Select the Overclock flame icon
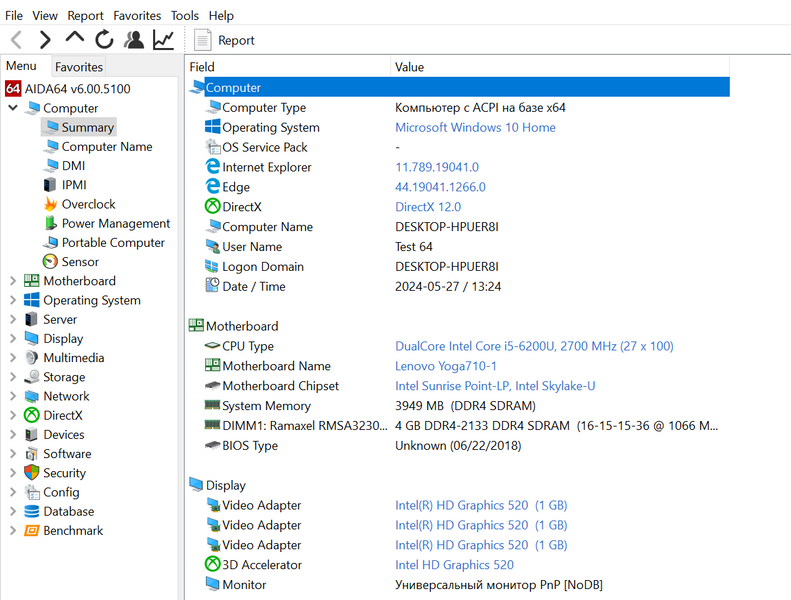Viewport: 791px width, 600px height. click(x=50, y=204)
